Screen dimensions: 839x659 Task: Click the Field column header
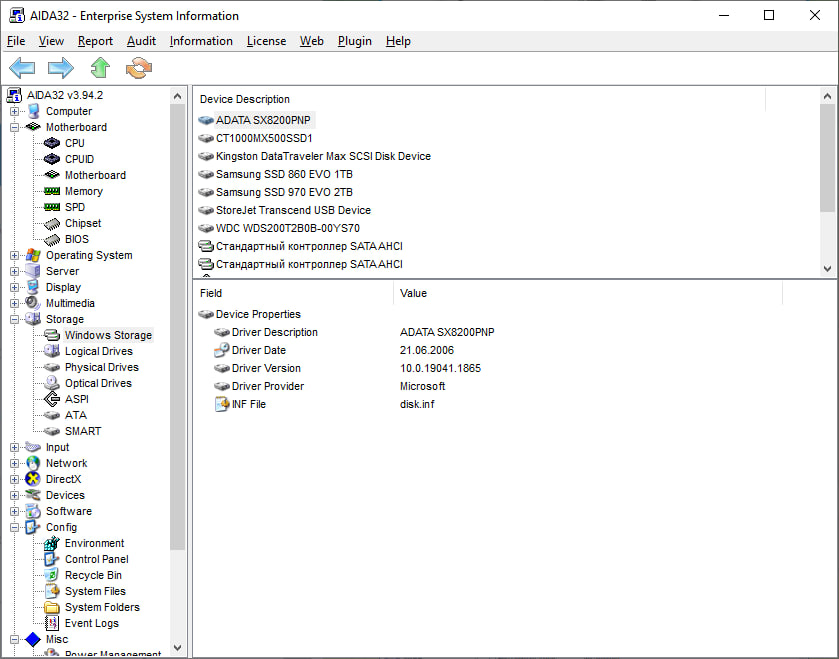293,293
